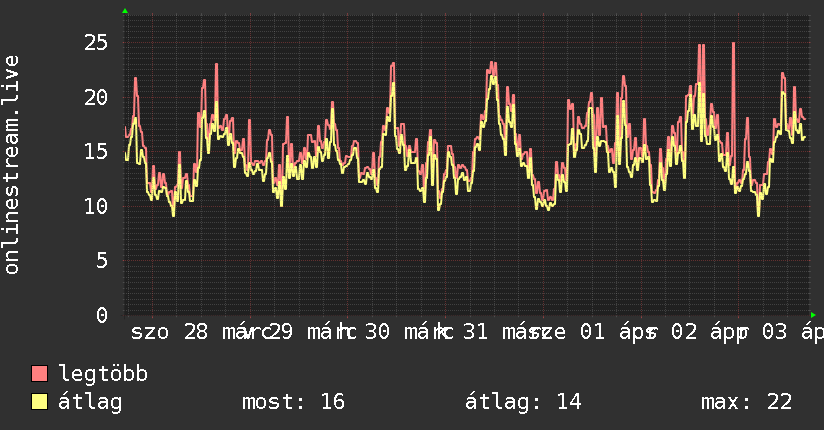The width and height of the screenshot is (824, 430).
Task: Click the 30 date label on x-axis
Action: [x=377, y=332]
